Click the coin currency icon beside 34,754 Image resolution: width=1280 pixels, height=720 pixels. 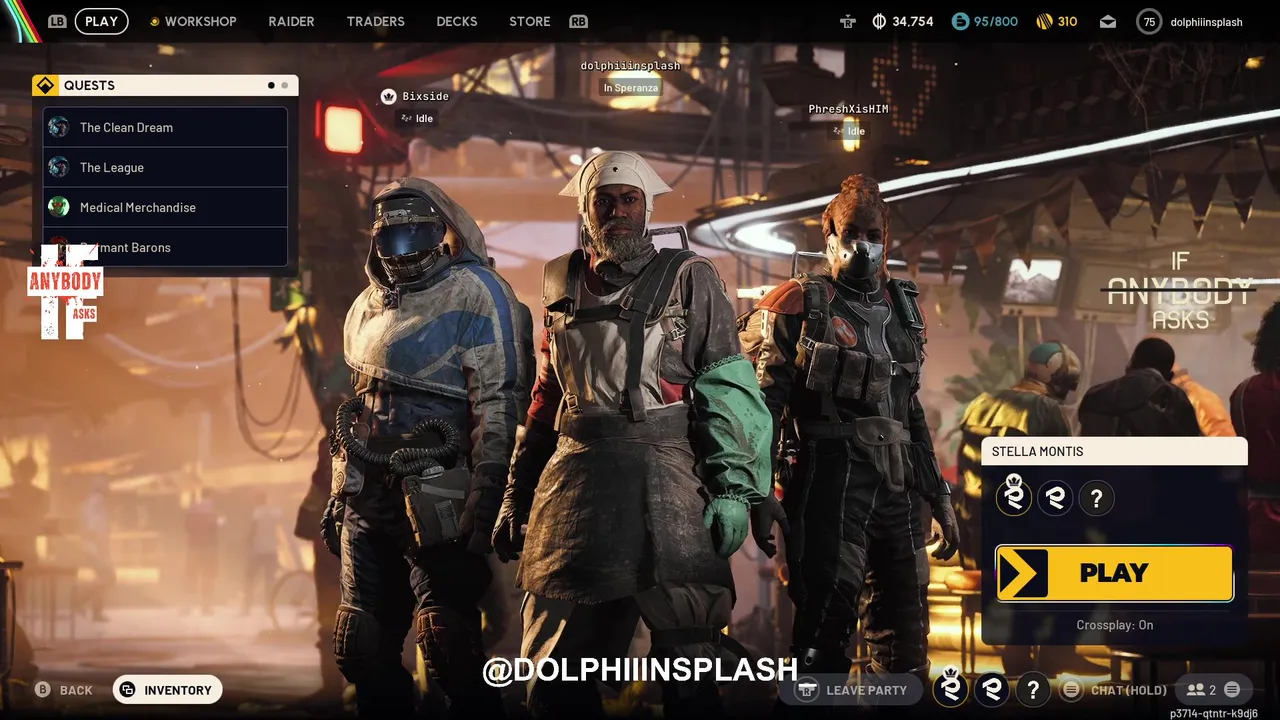pos(880,21)
